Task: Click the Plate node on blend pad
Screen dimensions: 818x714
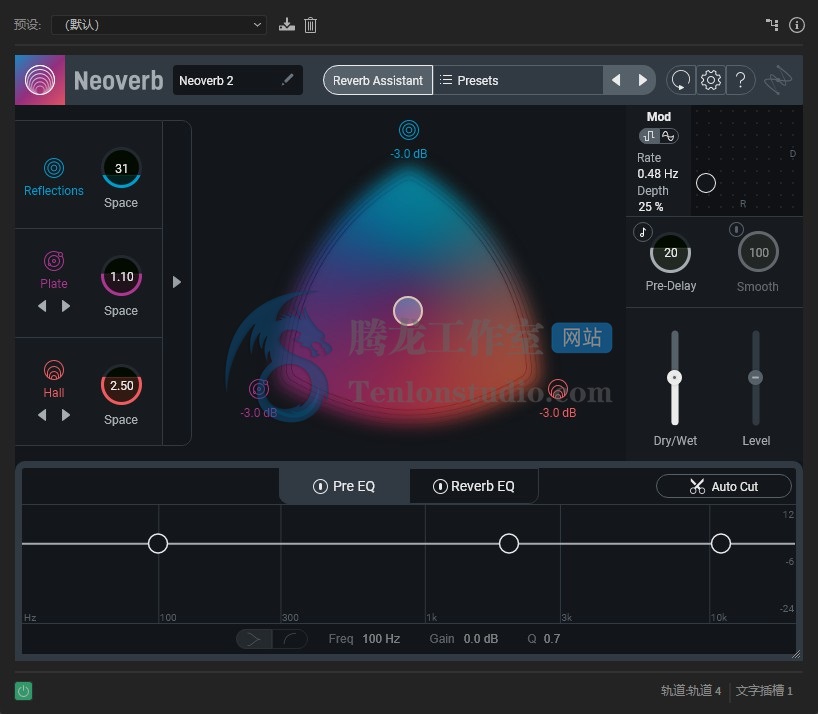Action: 259,389
